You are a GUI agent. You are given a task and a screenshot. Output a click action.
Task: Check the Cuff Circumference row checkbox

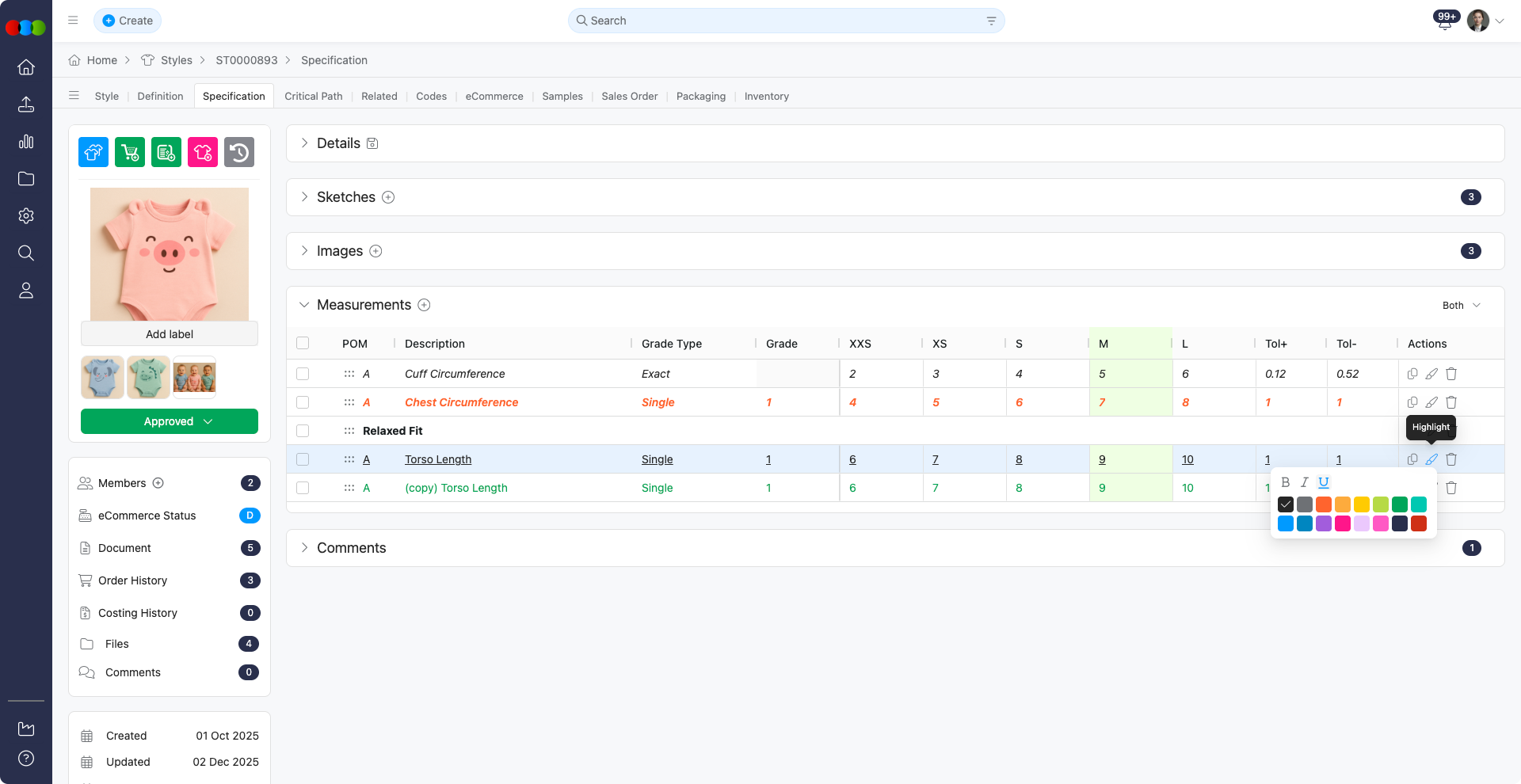(x=303, y=374)
